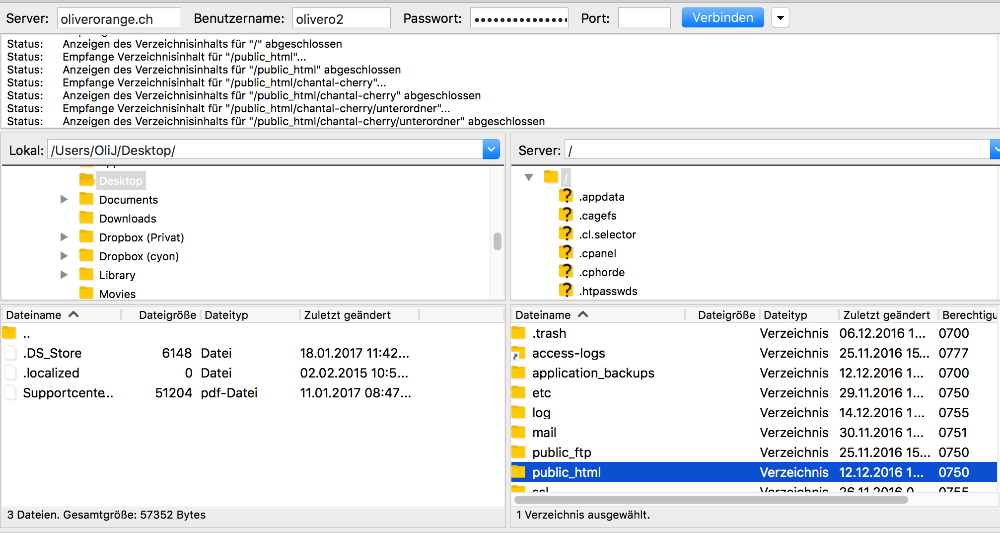Click the .cpanel question mark icon
The height and width of the screenshot is (533, 1000).
pyautogui.click(x=566, y=252)
